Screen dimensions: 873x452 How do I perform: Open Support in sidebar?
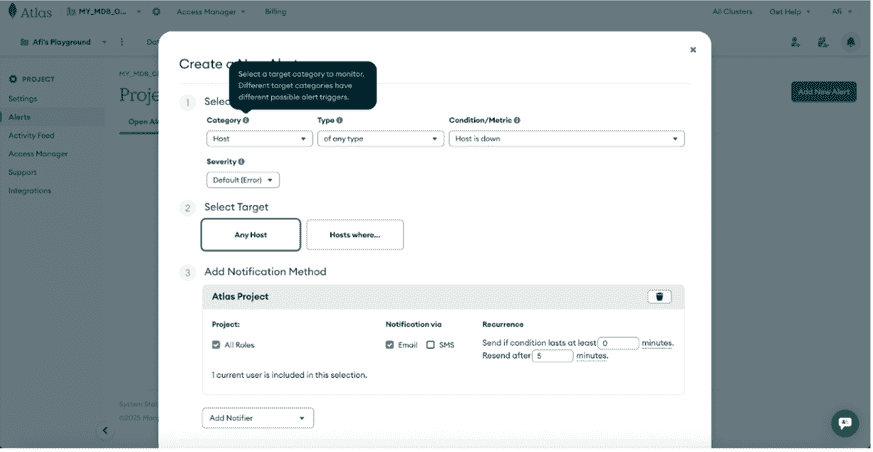tap(22, 173)
